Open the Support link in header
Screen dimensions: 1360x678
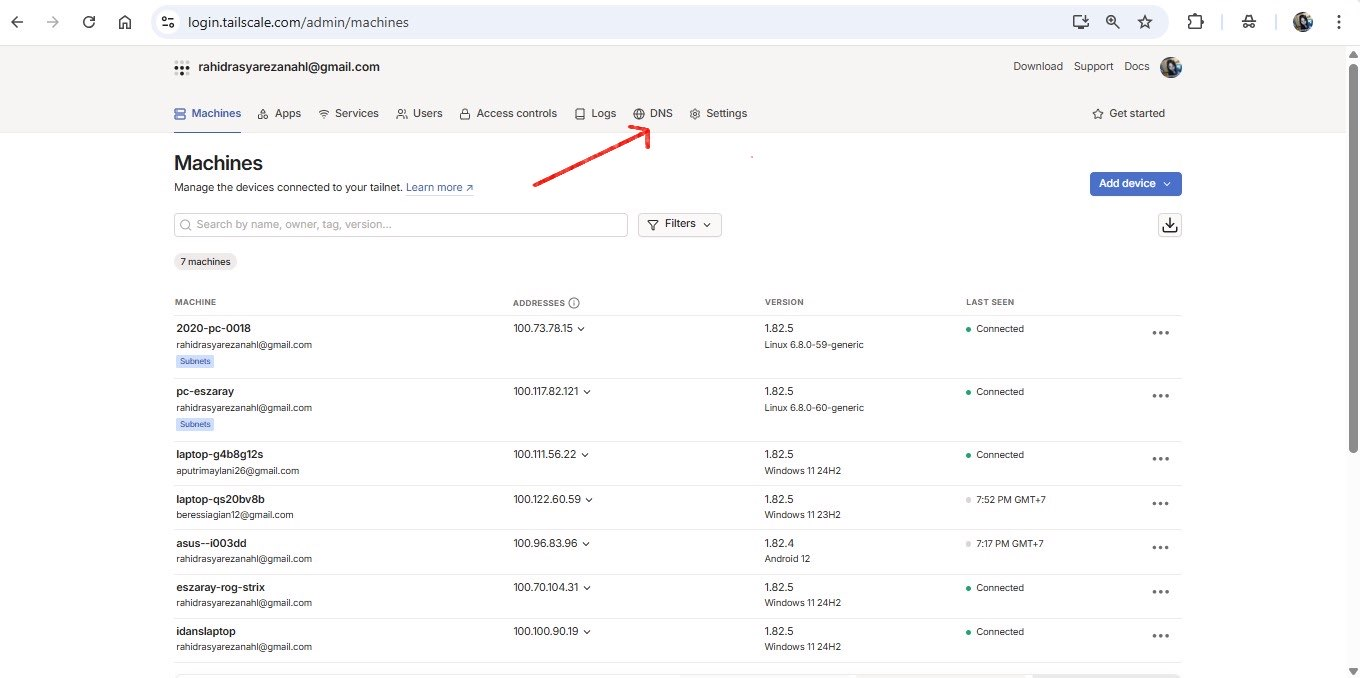[1093, 67]
